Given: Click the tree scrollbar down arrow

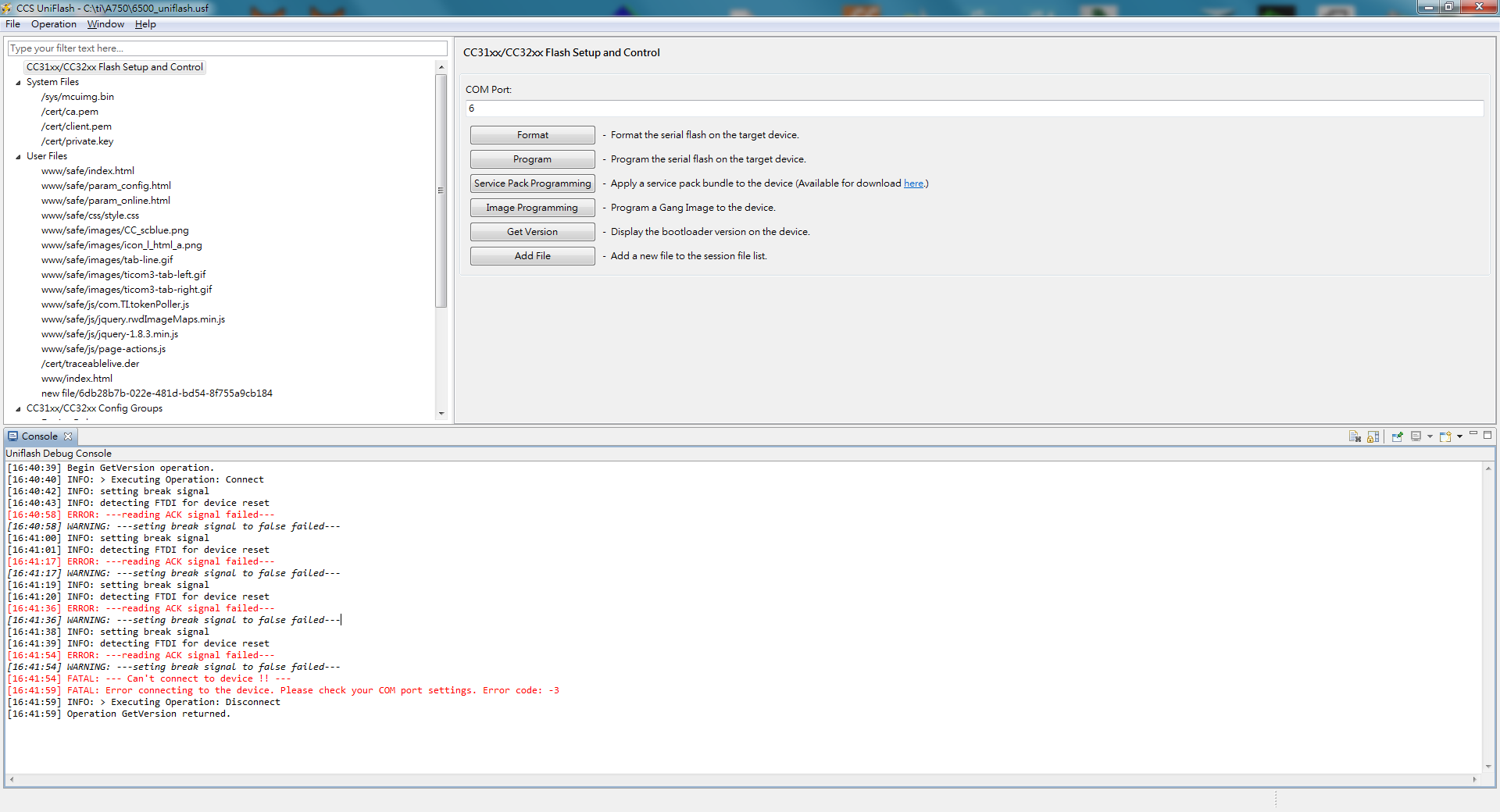Looking at the screenshot, I should click(441, 414).
